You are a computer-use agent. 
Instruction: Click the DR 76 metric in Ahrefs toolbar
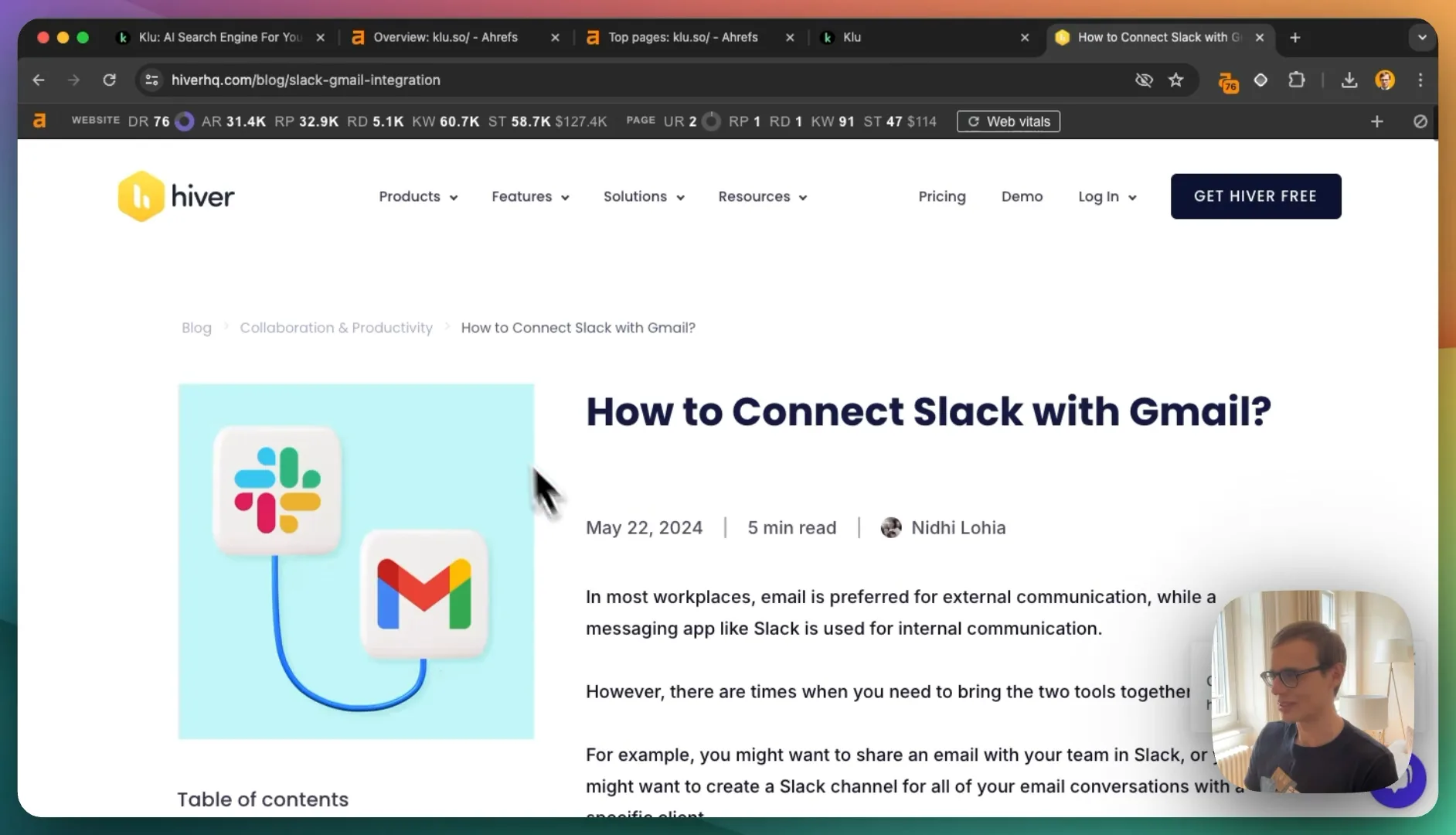(x=149, y=121)
